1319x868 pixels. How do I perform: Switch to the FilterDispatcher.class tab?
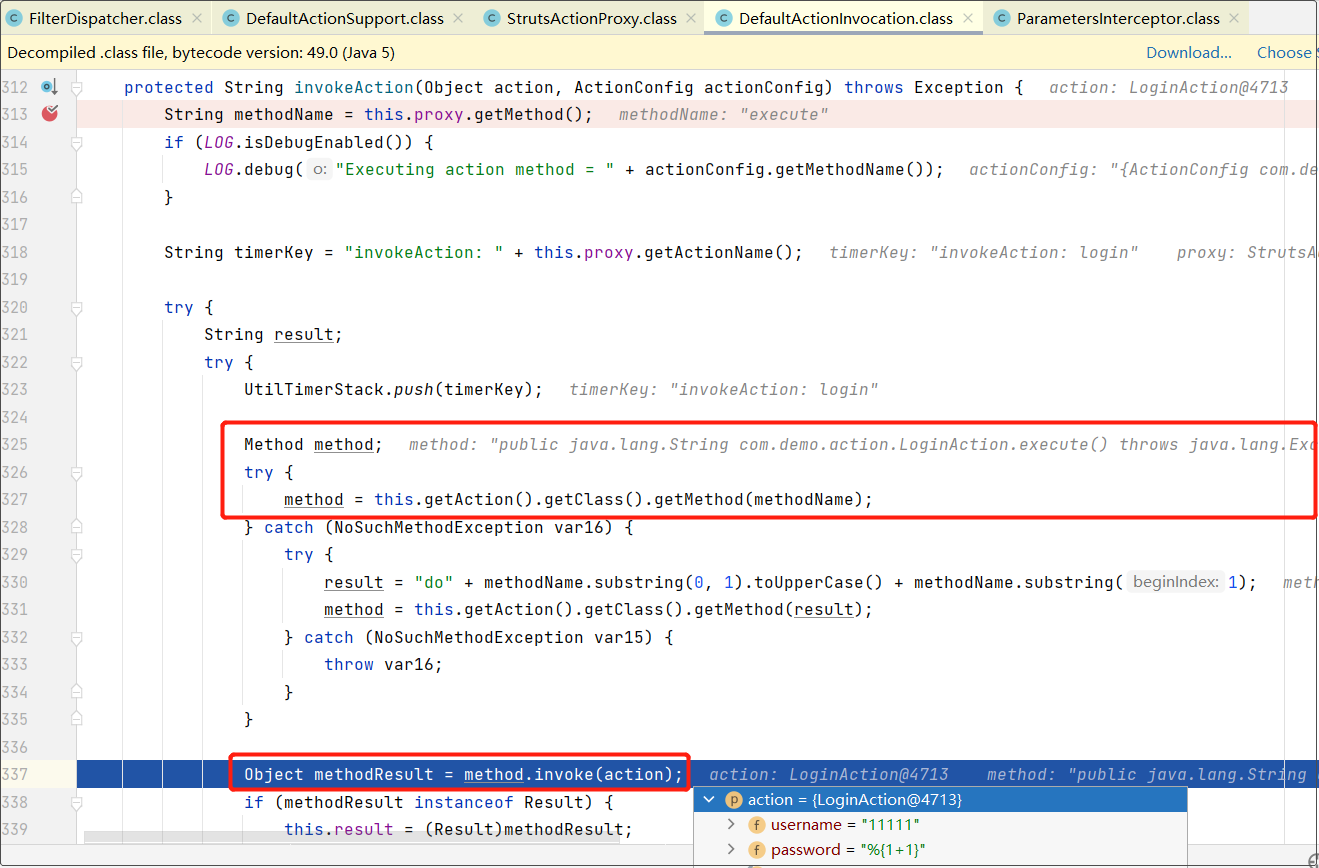tap(106, 18)
